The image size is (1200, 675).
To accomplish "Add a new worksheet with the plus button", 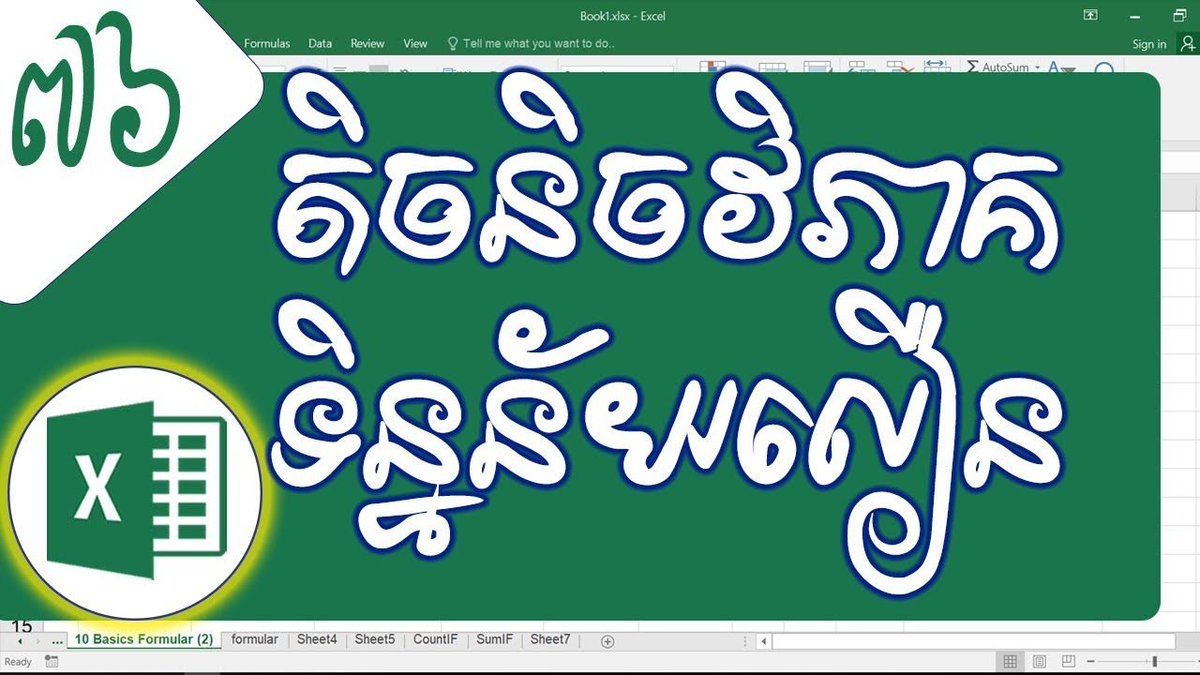I will point(606,640).
